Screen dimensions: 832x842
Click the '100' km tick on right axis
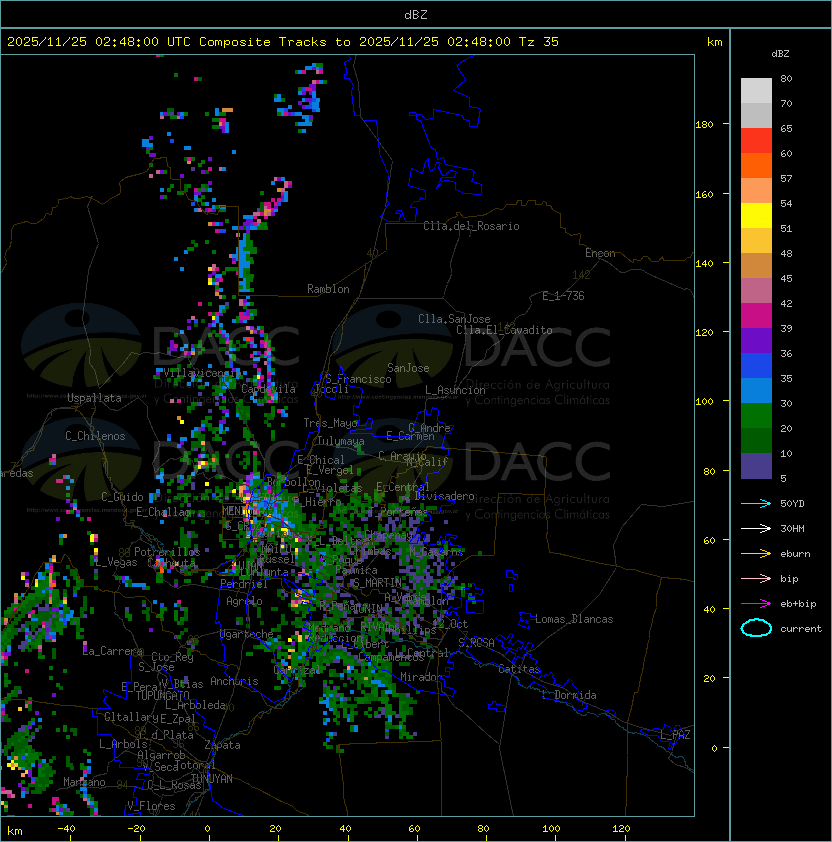click(x=704, y=402)
